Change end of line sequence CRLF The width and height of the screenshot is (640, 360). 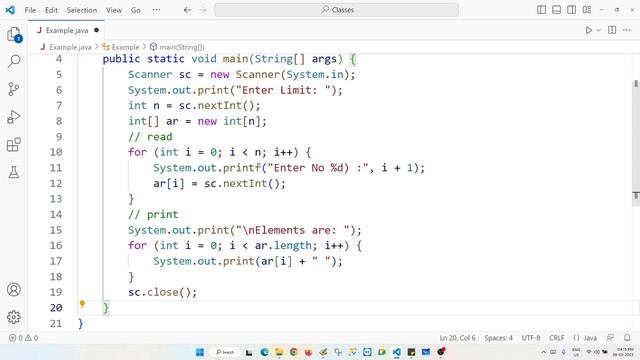tap(557, 338)
